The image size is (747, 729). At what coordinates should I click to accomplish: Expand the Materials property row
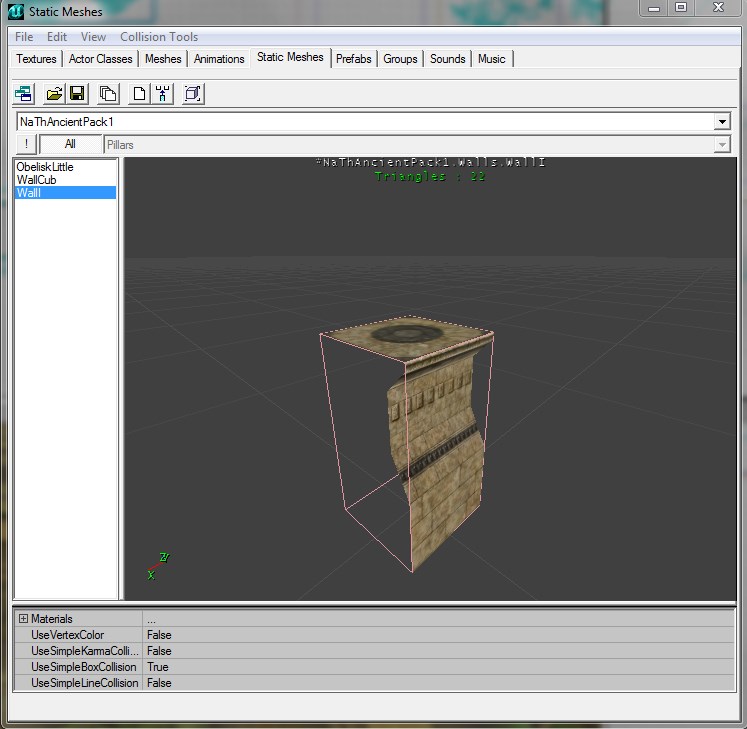23,619
